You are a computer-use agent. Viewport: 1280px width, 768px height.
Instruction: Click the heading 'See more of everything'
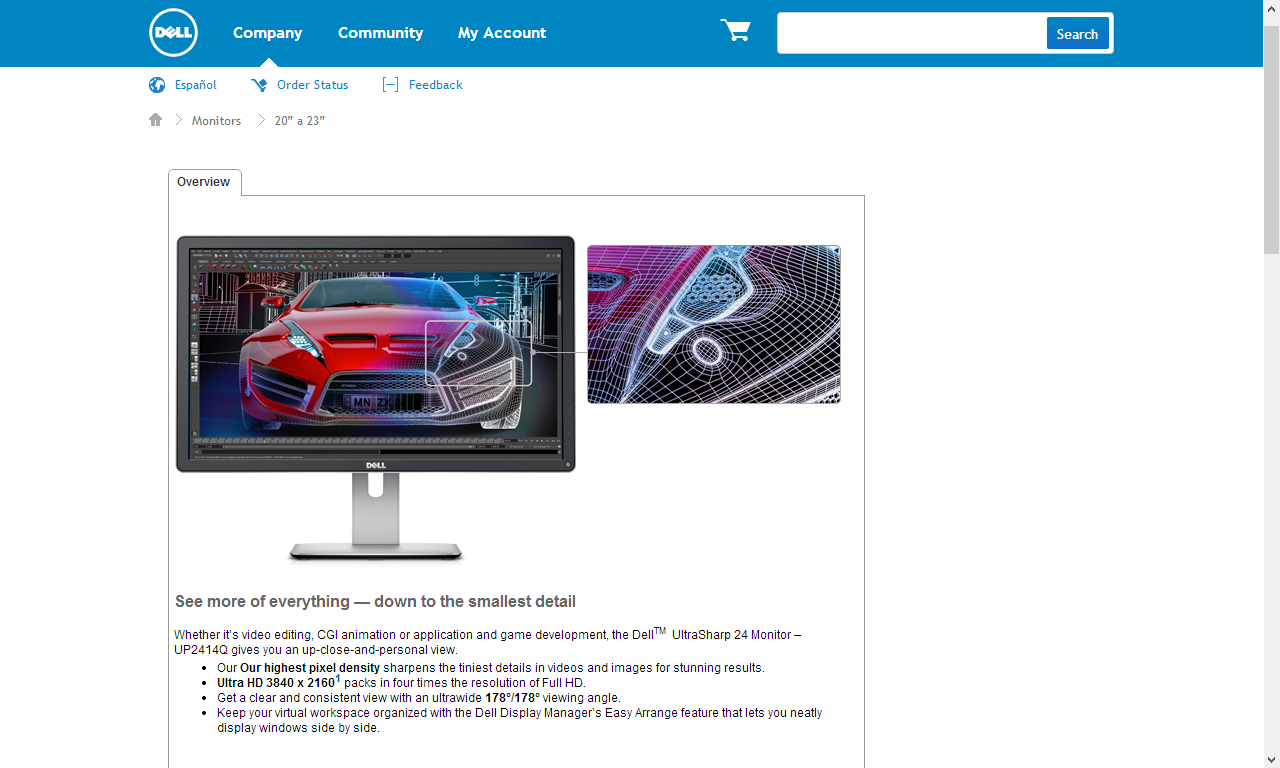[x=375, y=602]
